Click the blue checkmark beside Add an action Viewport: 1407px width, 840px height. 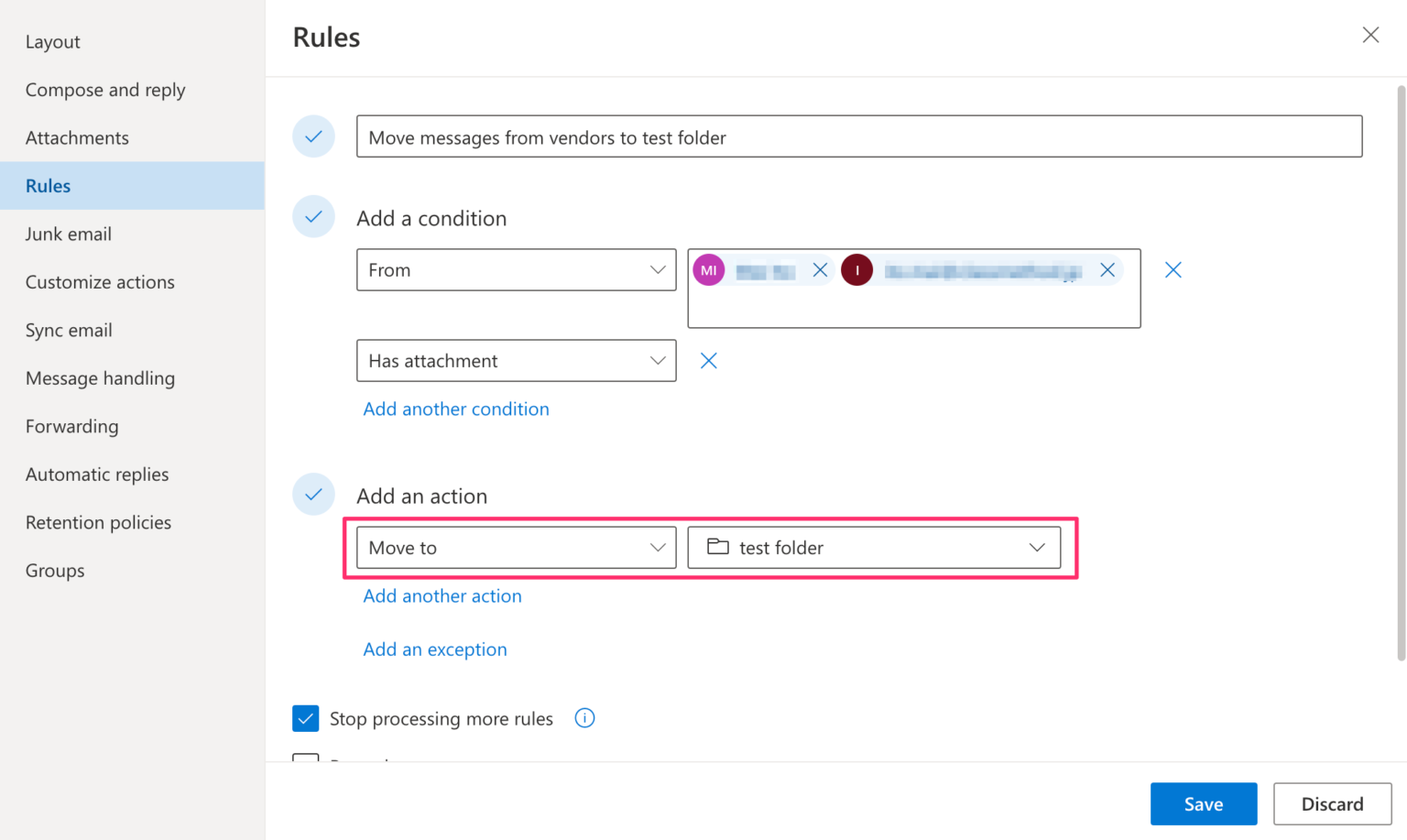pyautogui.click(x=313, y=494)
